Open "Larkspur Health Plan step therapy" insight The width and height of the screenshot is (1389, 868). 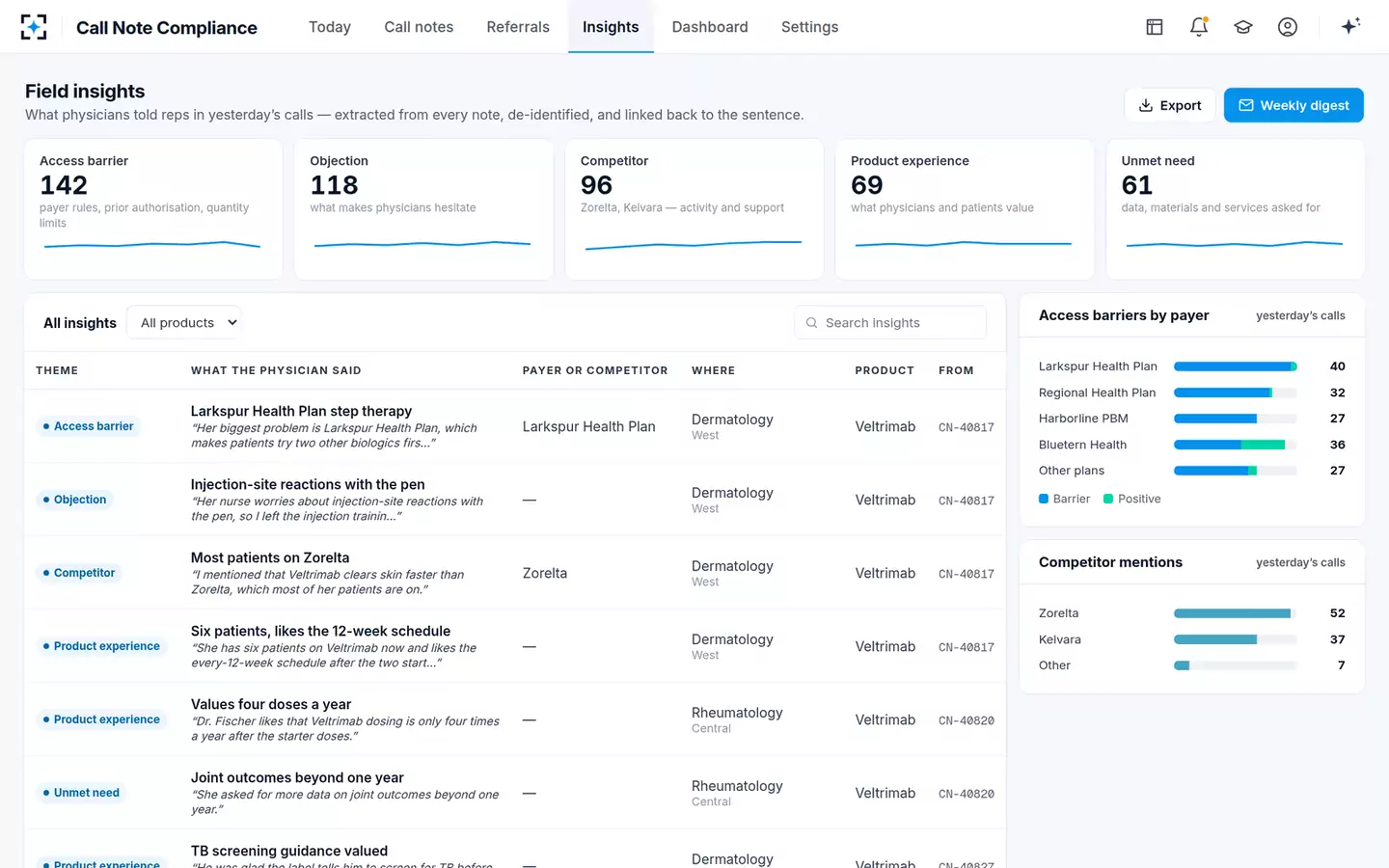coord(301,411)
